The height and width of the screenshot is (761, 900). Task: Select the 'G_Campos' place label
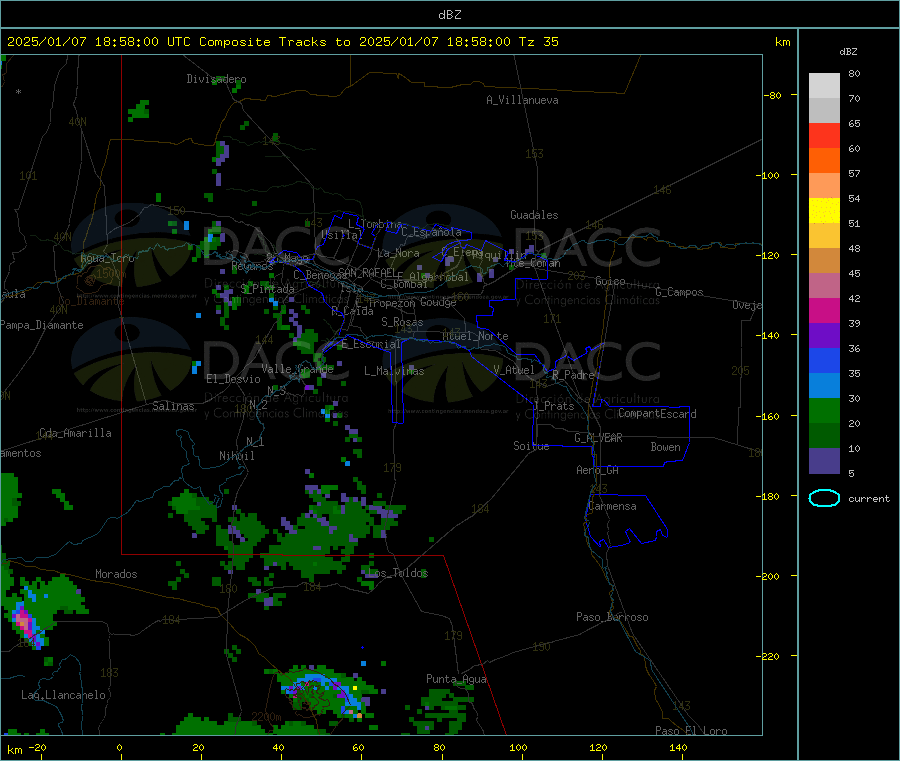(680, 292)
